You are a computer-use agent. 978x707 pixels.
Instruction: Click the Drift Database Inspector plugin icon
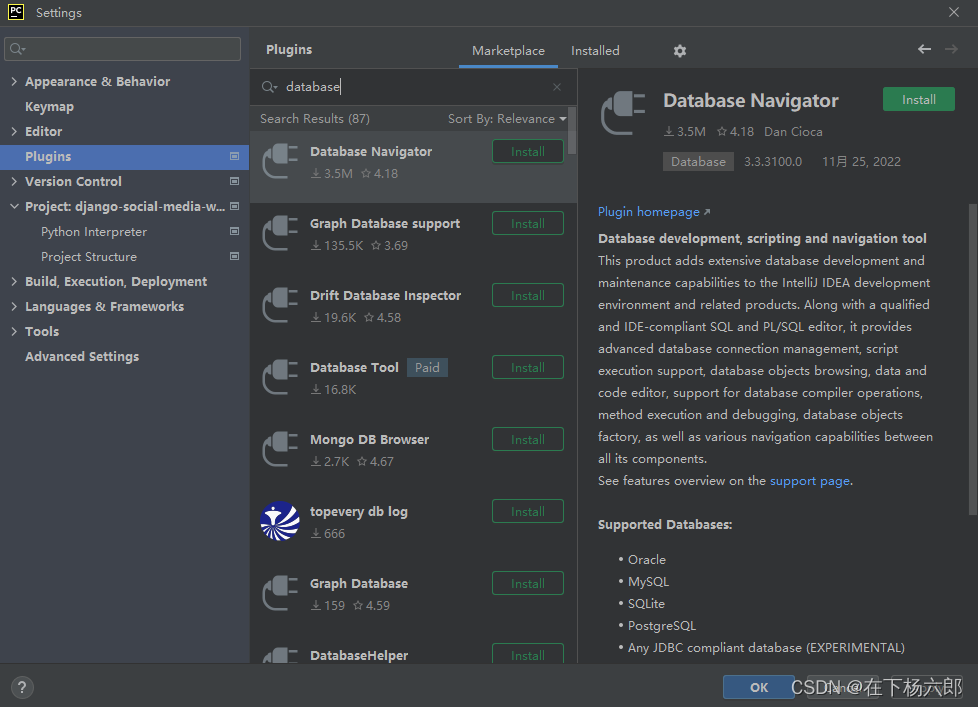(280, 305)
